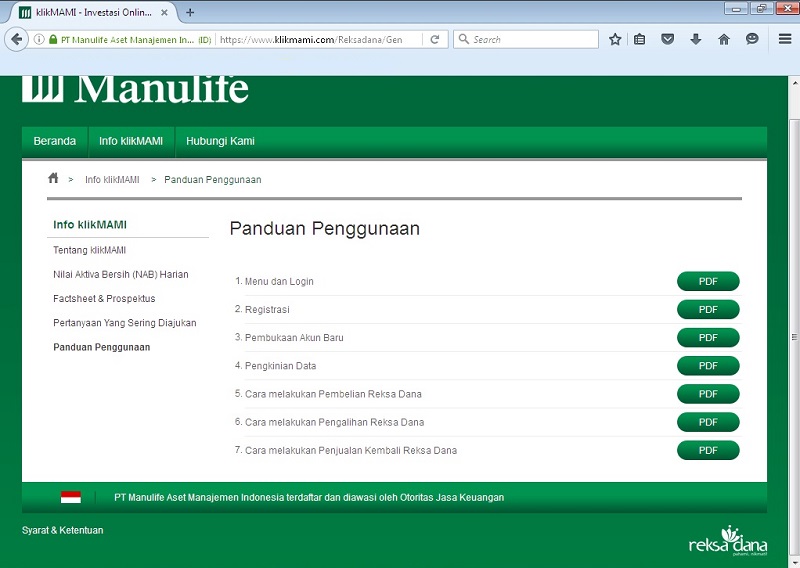
Task: Open Nilai Aktiva Bersih (NAB) Harian link
Action: pyautogui.click(x=121, y=275)
